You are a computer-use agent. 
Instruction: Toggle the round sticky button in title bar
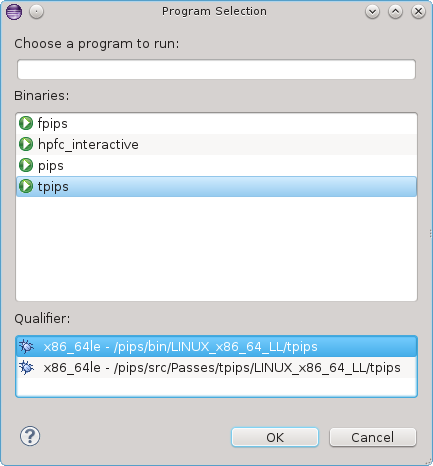tap(36, 12)
